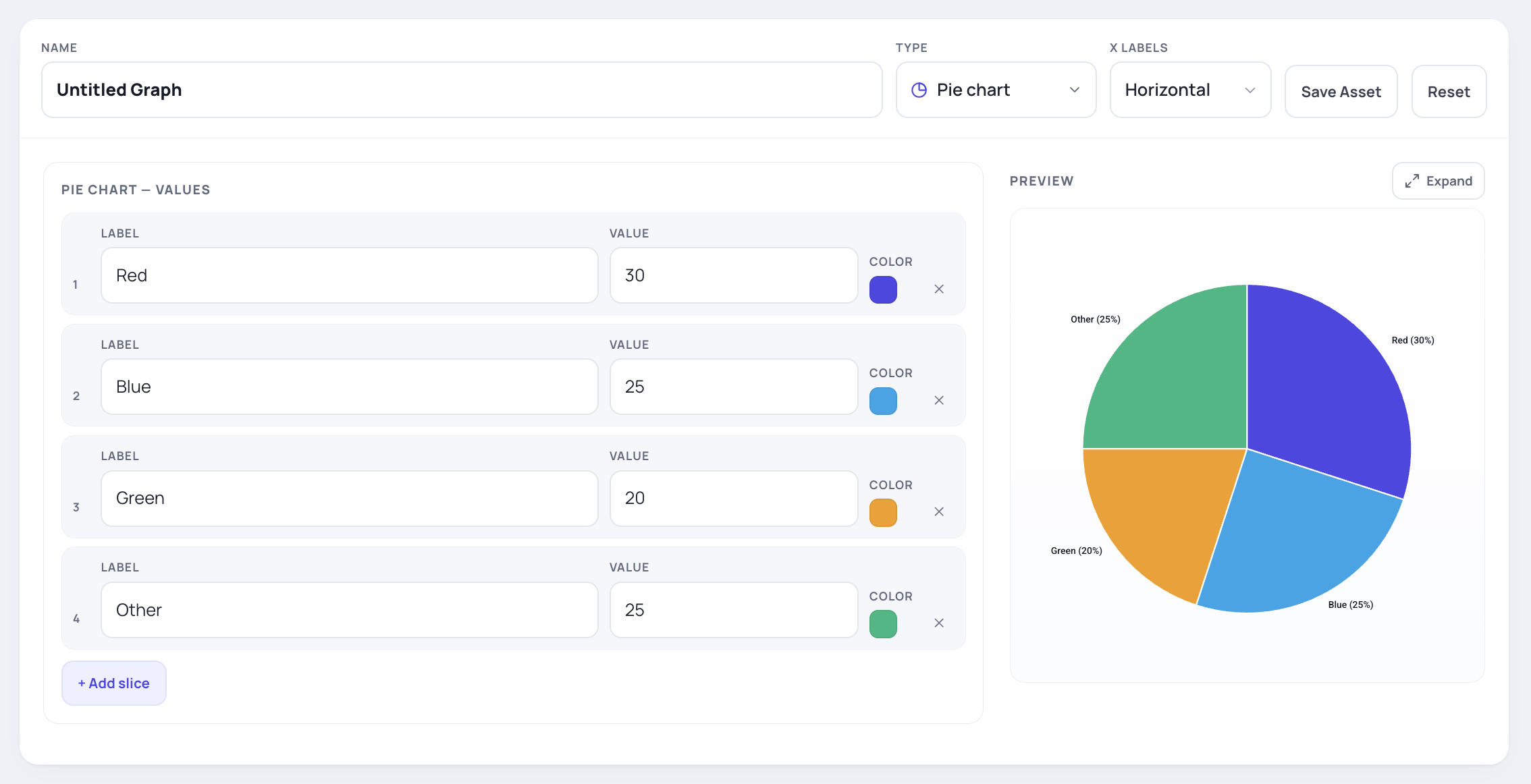Click the expand arrows icon
1531x784 pixels.
coord(1412,181)
